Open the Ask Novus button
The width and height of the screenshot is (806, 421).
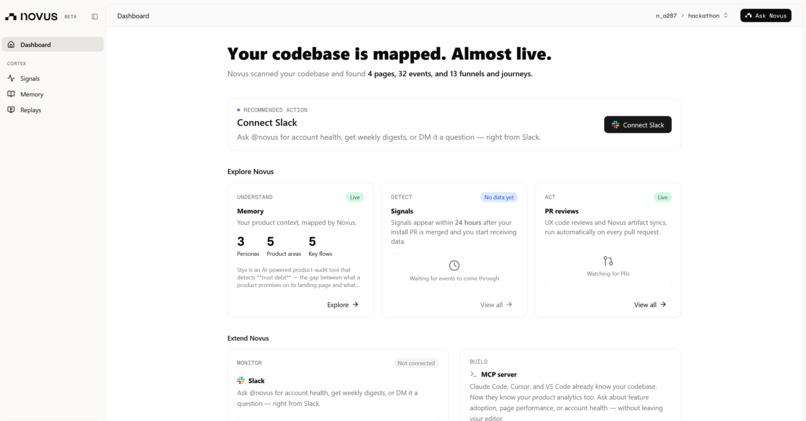pyautogui.click(x=765, y=16)
